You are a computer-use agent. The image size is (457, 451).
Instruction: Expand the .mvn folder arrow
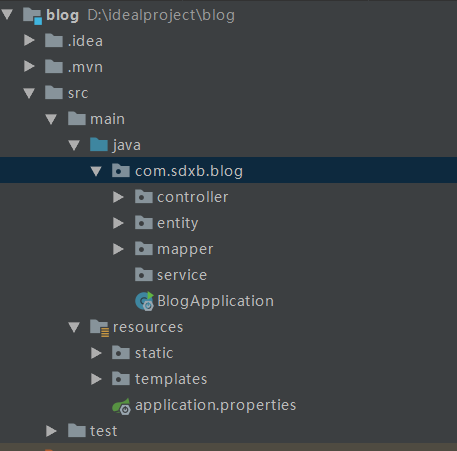[29, 66]
